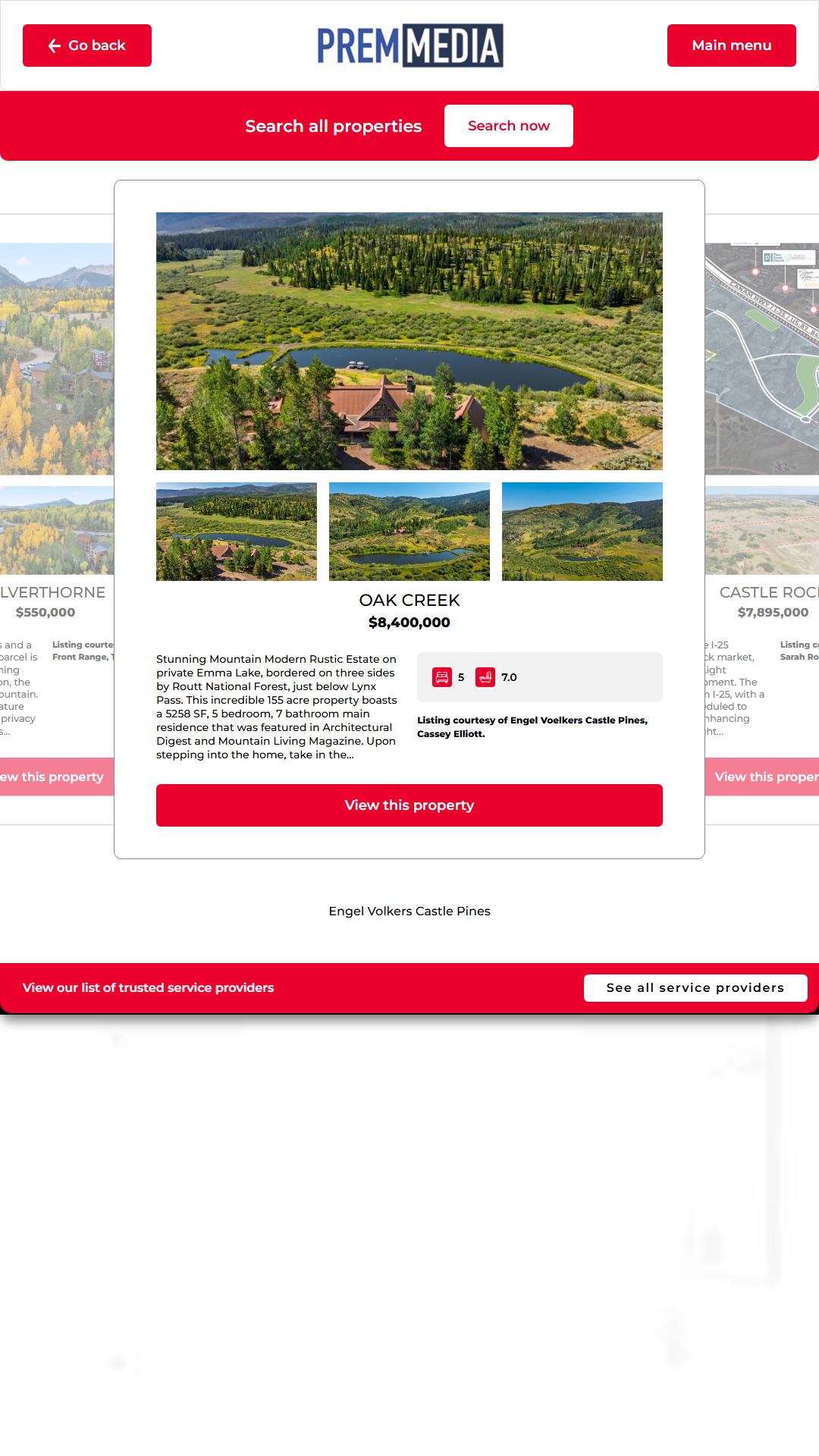Click the bathroom count bathtub icon
This screenshot has height=1456, width=819.
click(x=485, y=677)
